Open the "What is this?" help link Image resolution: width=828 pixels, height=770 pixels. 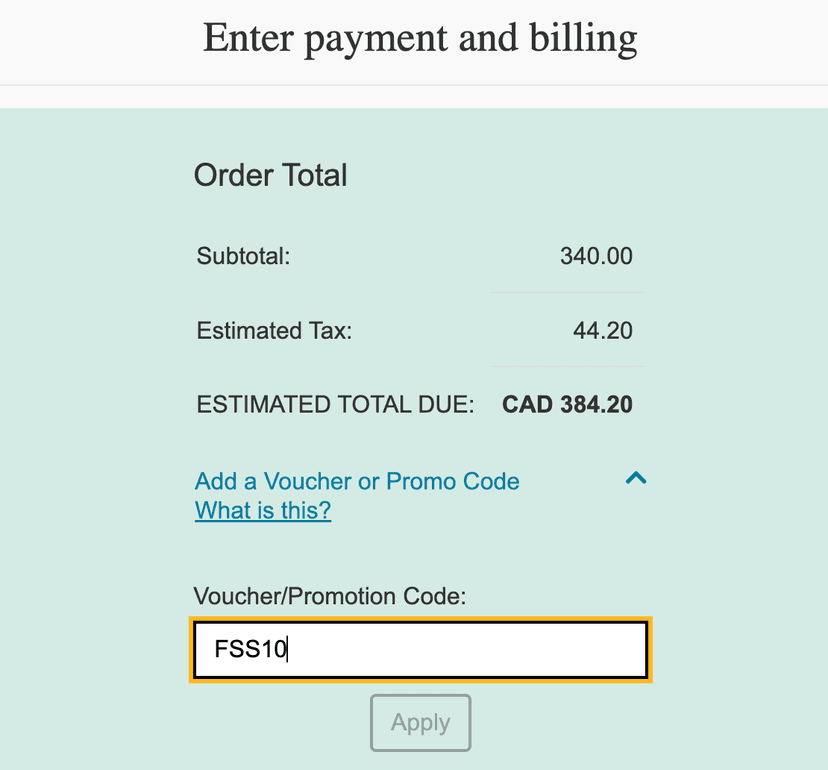coord(263,511)
